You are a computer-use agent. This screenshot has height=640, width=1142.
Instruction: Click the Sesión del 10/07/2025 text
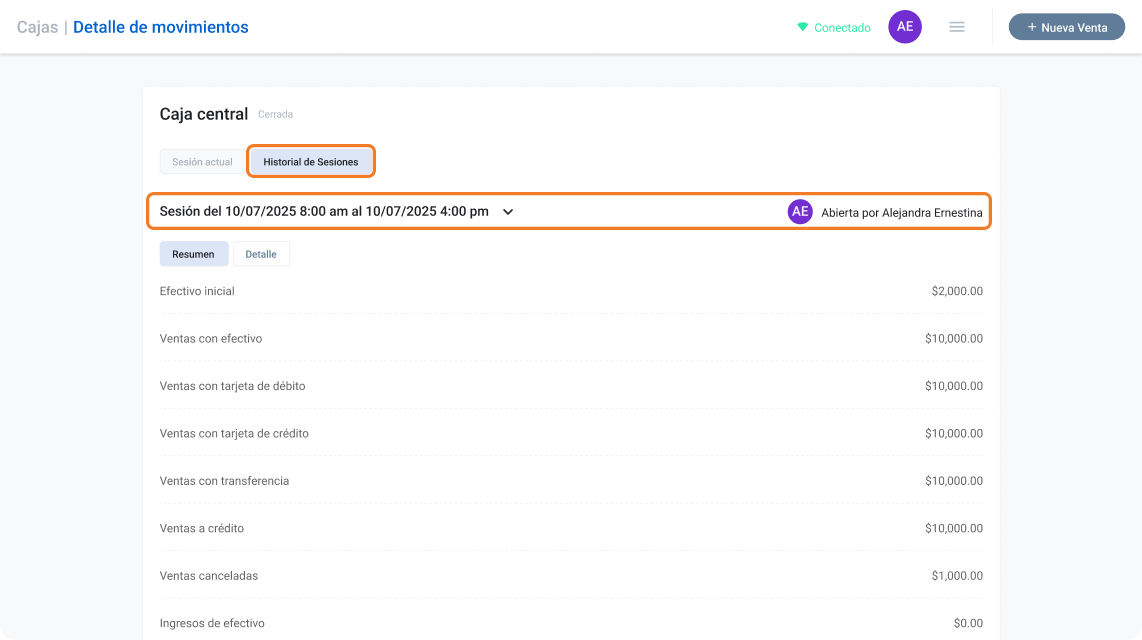point(324,211)
